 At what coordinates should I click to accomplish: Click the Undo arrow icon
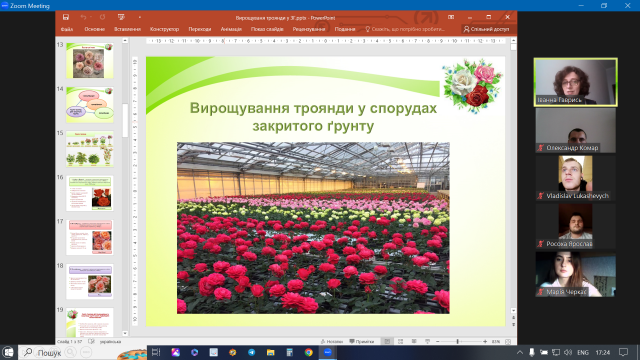[83, 17]
